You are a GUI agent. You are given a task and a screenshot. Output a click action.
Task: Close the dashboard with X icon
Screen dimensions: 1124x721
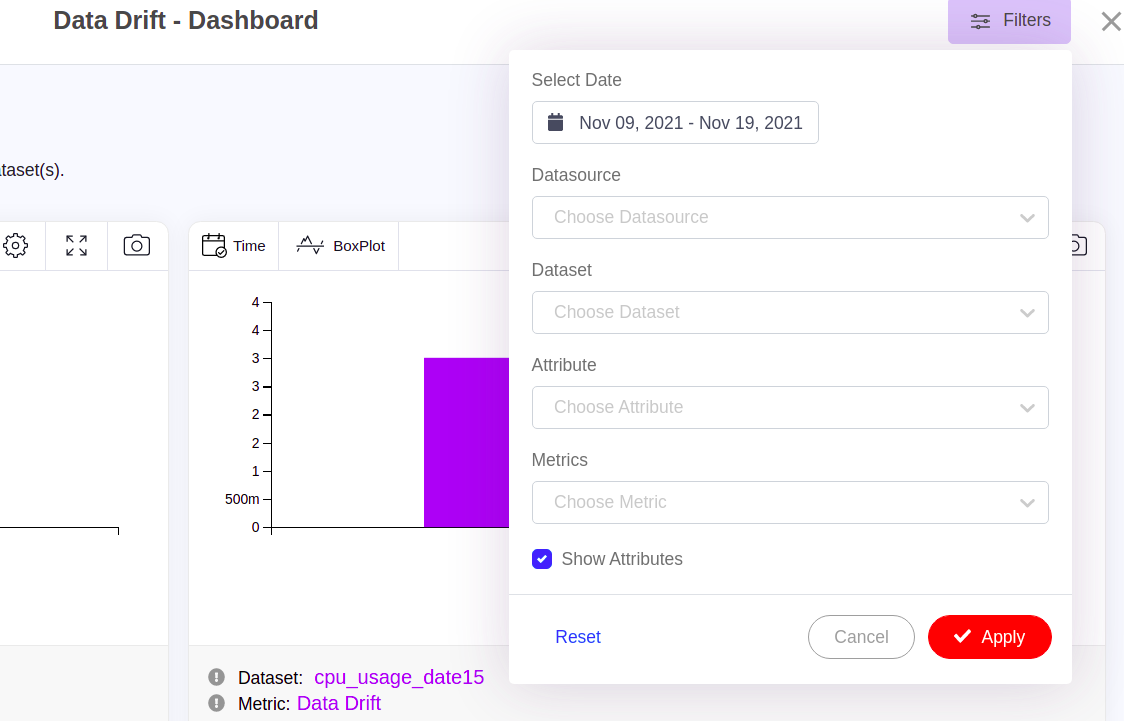tap(1110, 21)
